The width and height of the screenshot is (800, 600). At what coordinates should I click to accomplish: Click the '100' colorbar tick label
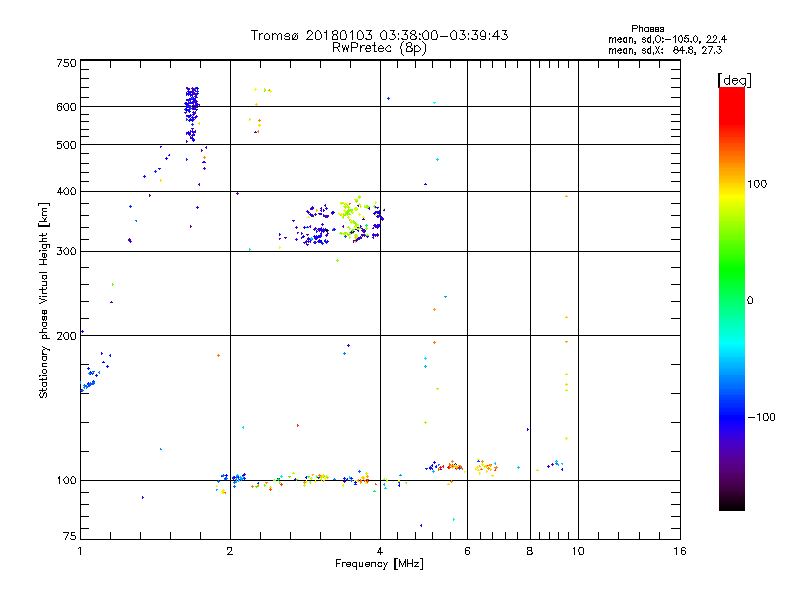(757, 184)
